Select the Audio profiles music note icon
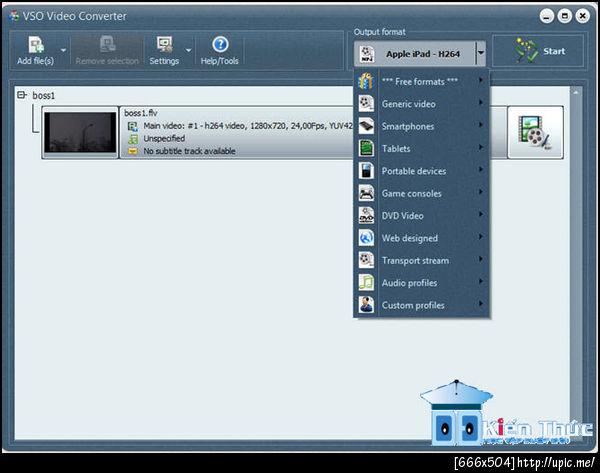 [366, 283]
